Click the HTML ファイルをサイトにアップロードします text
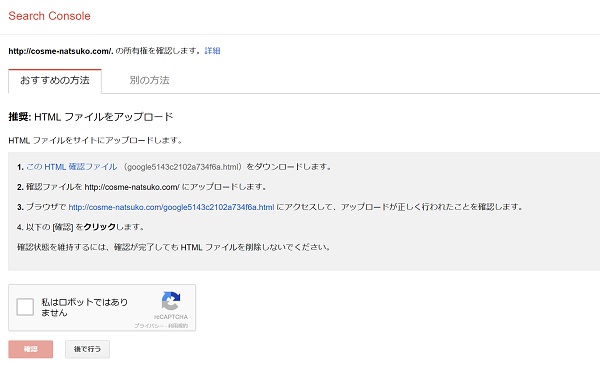 (95, 140)
